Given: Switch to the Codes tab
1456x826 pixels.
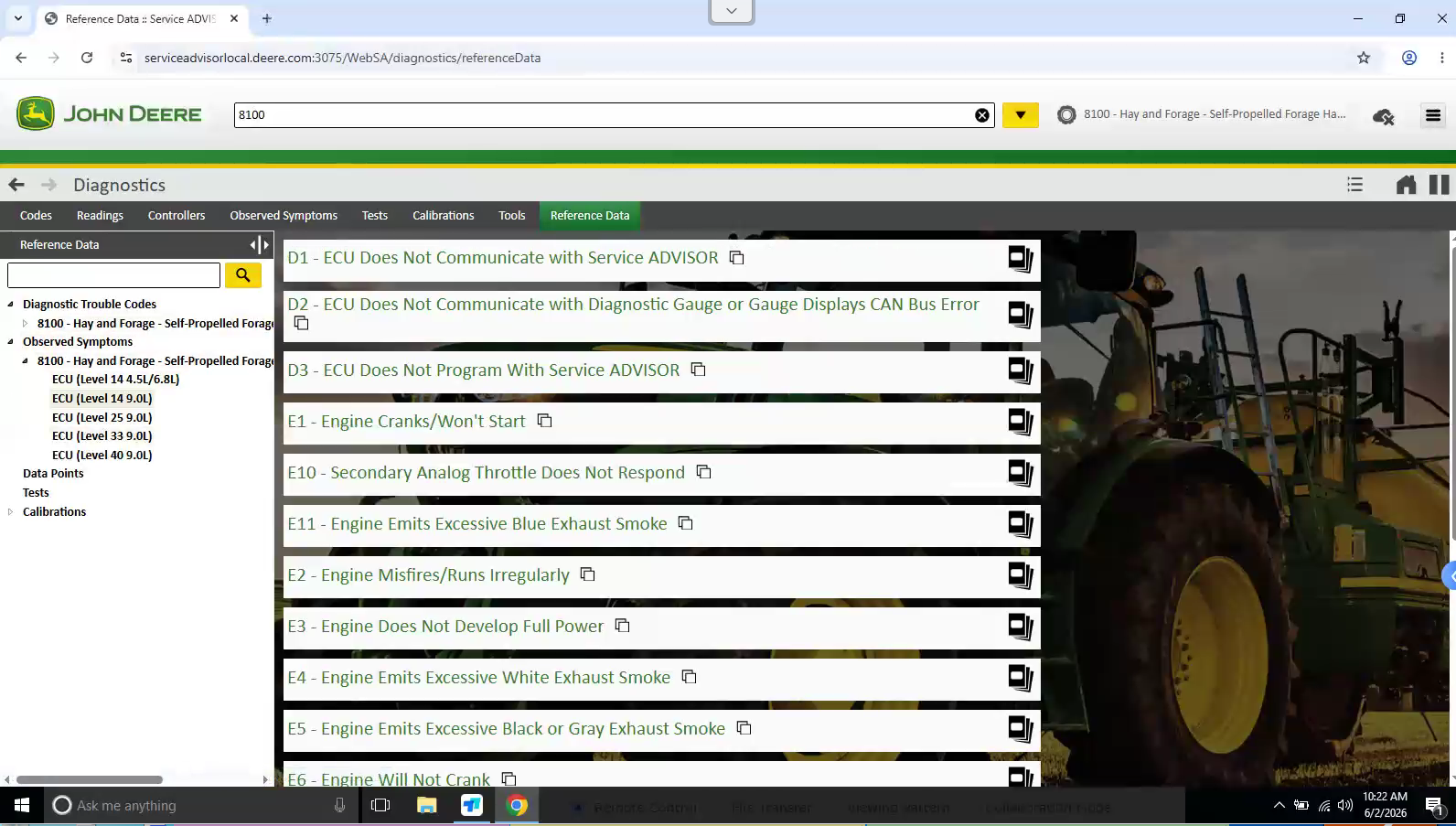Looking at the screenshot, I should [36, 216].
